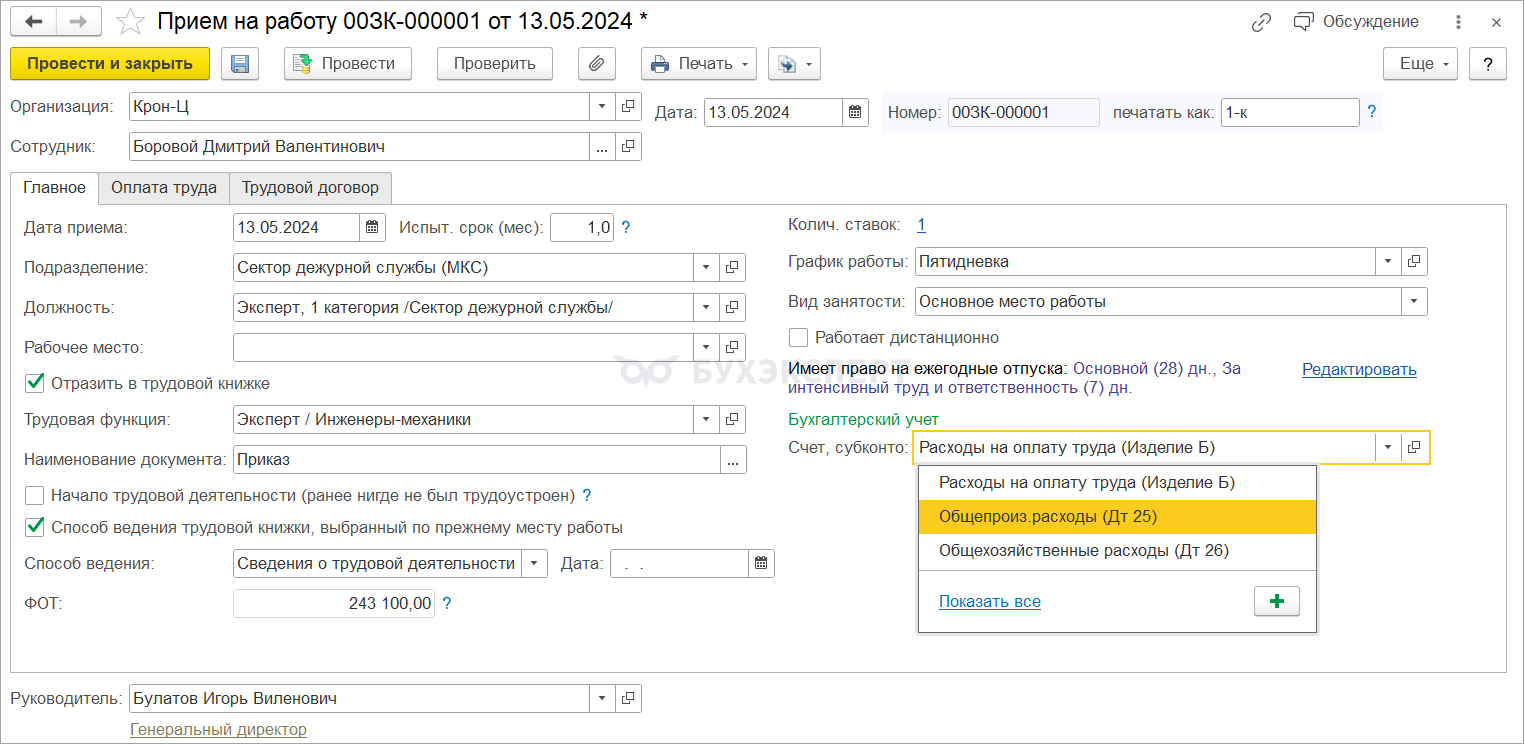Viewport: 1524px width, 744px height.
Task: Mark document as favorite with star icon
Action: pos(130,22)
